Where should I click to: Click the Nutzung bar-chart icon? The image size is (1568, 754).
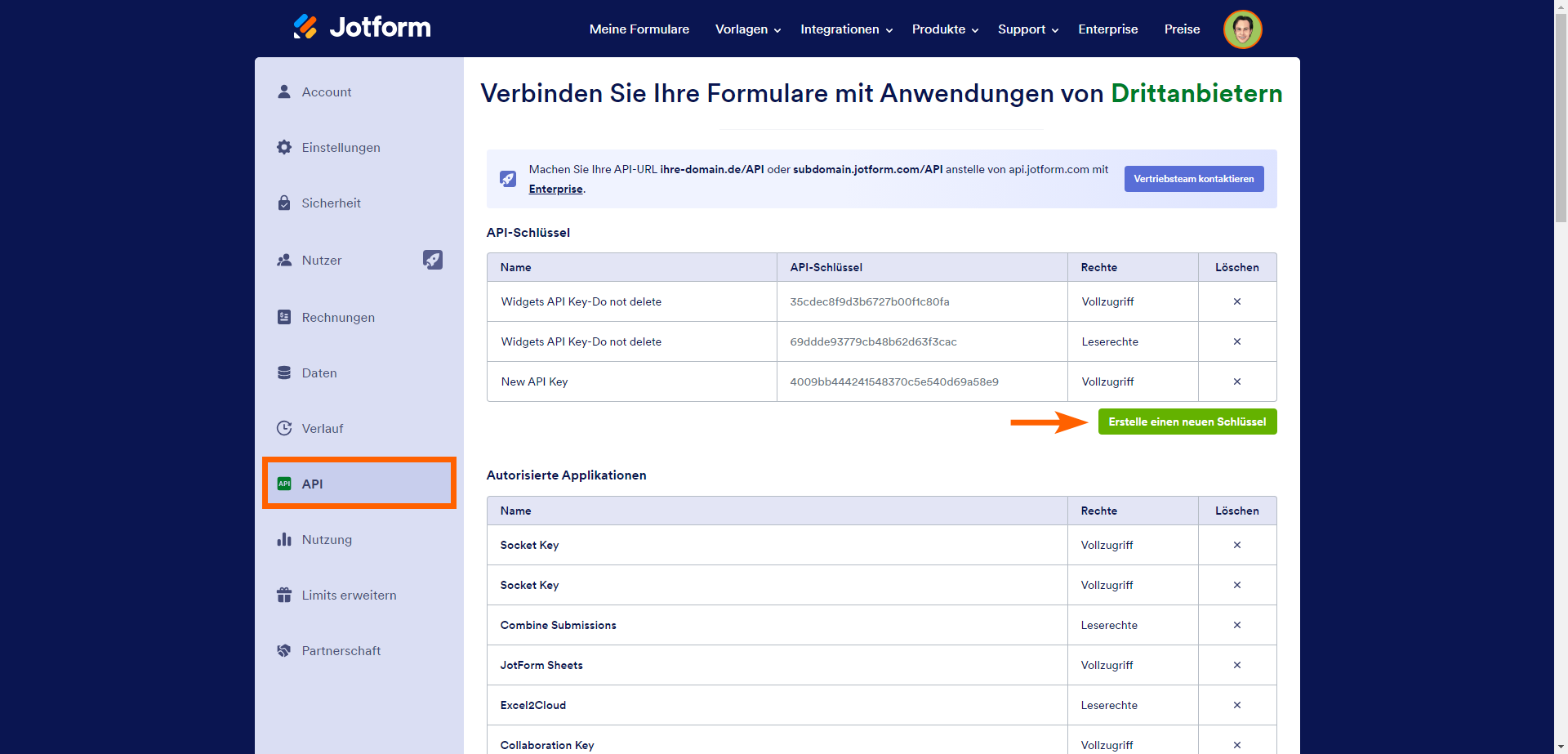[283, 539]
